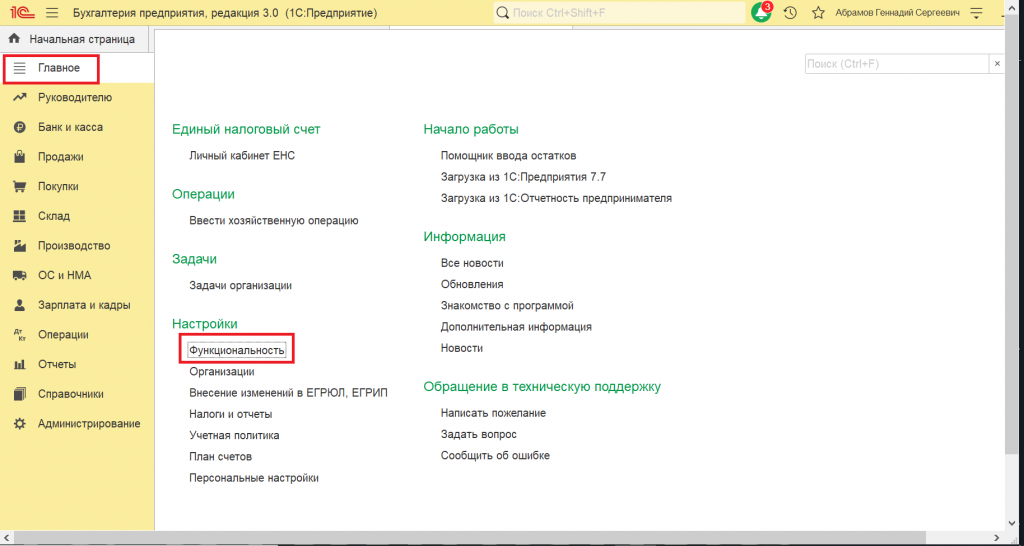Open Все новости link
This screenshot has width=1024, height=546.
(x=472, y=263)
